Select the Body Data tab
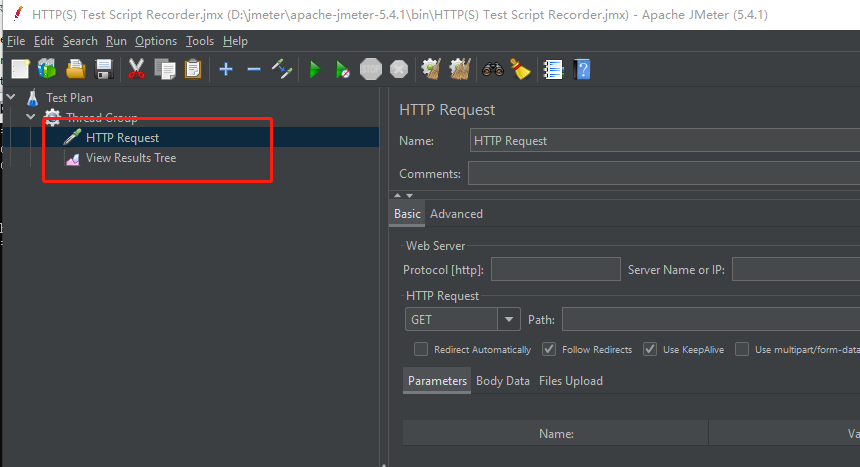Viewport: 860px width, 467px height. 503,381
